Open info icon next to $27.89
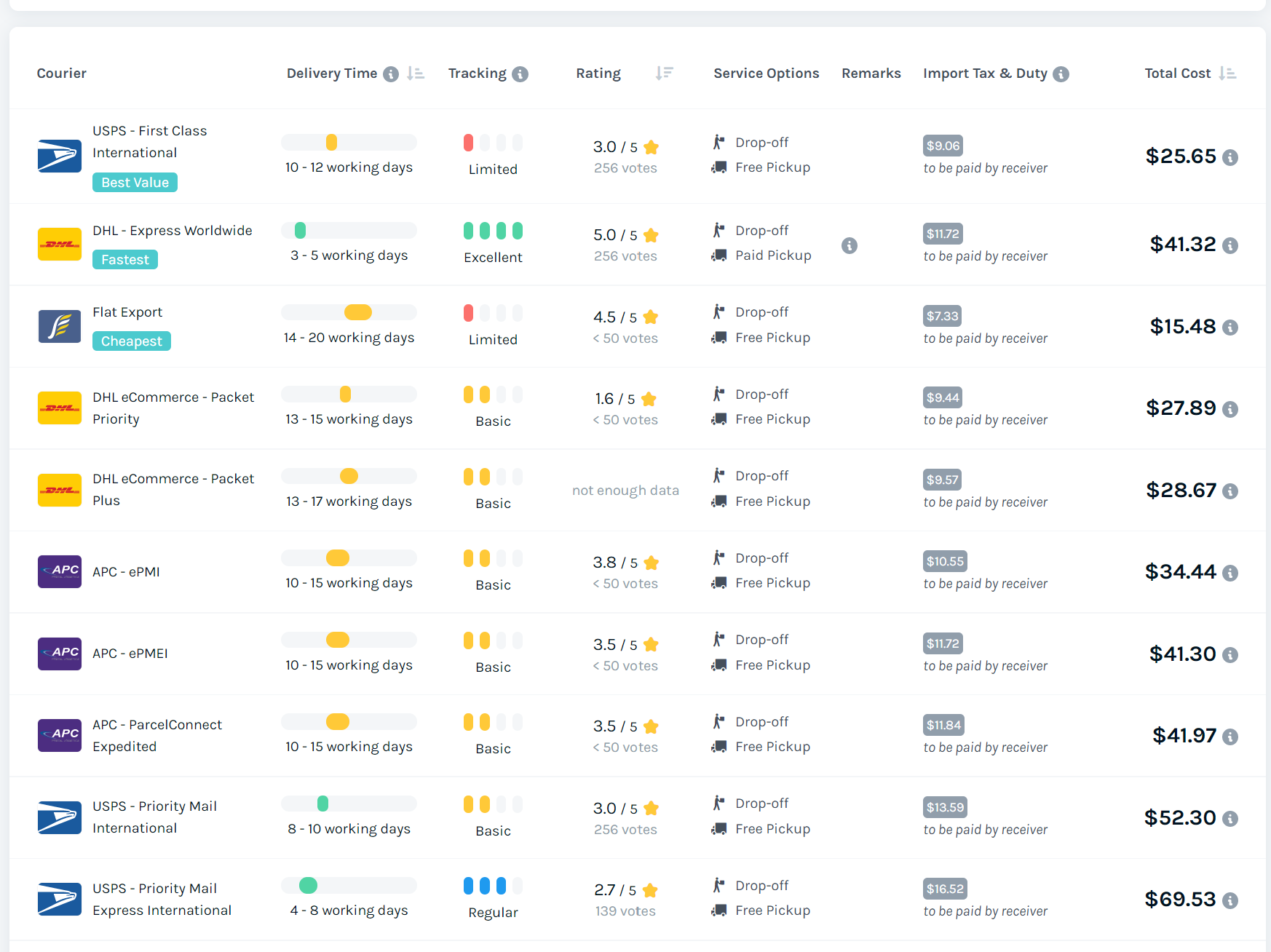The image size is (1271, 952). pyautogui.click(x=1230, y=409)
